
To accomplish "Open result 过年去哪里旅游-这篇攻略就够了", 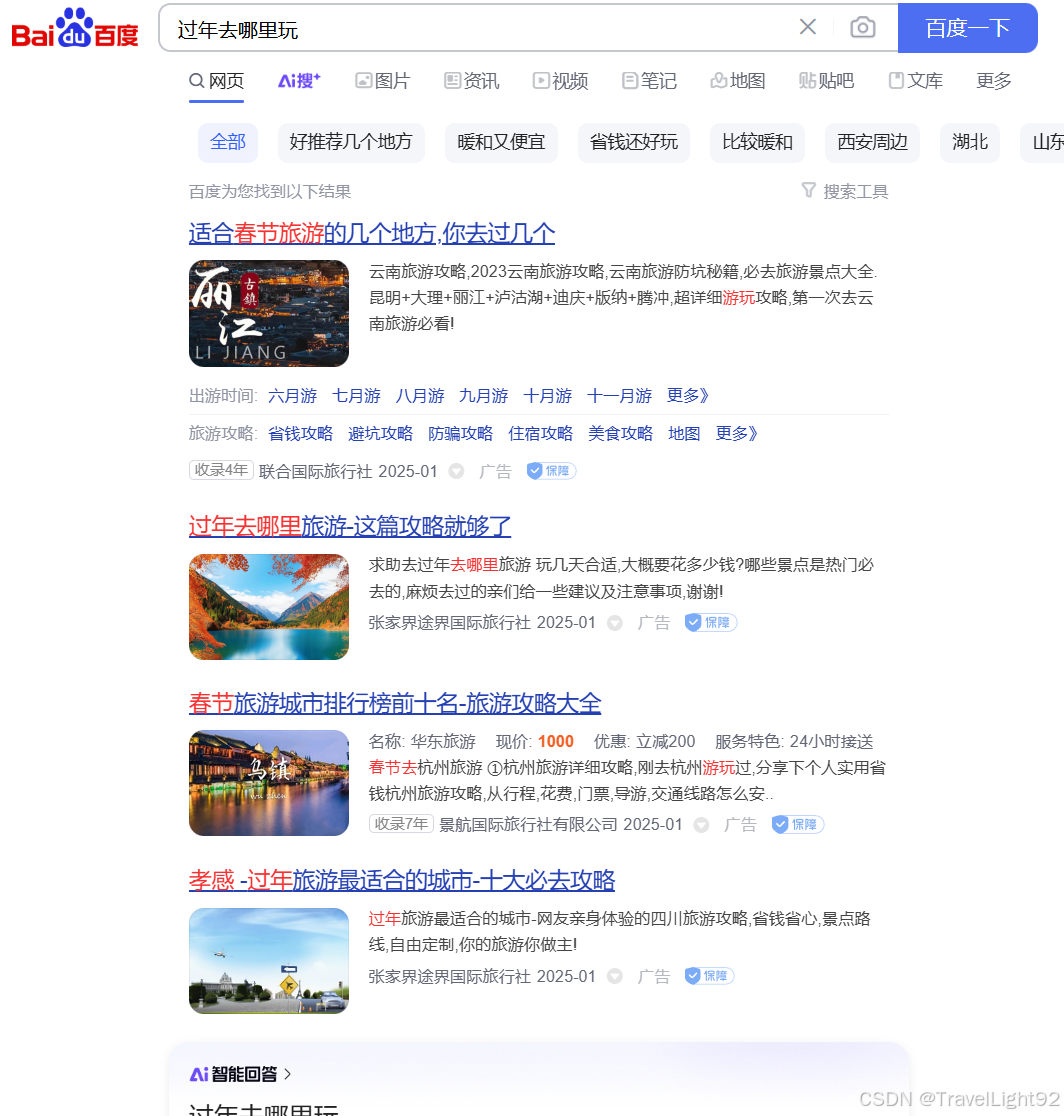I will pos(349,527).
